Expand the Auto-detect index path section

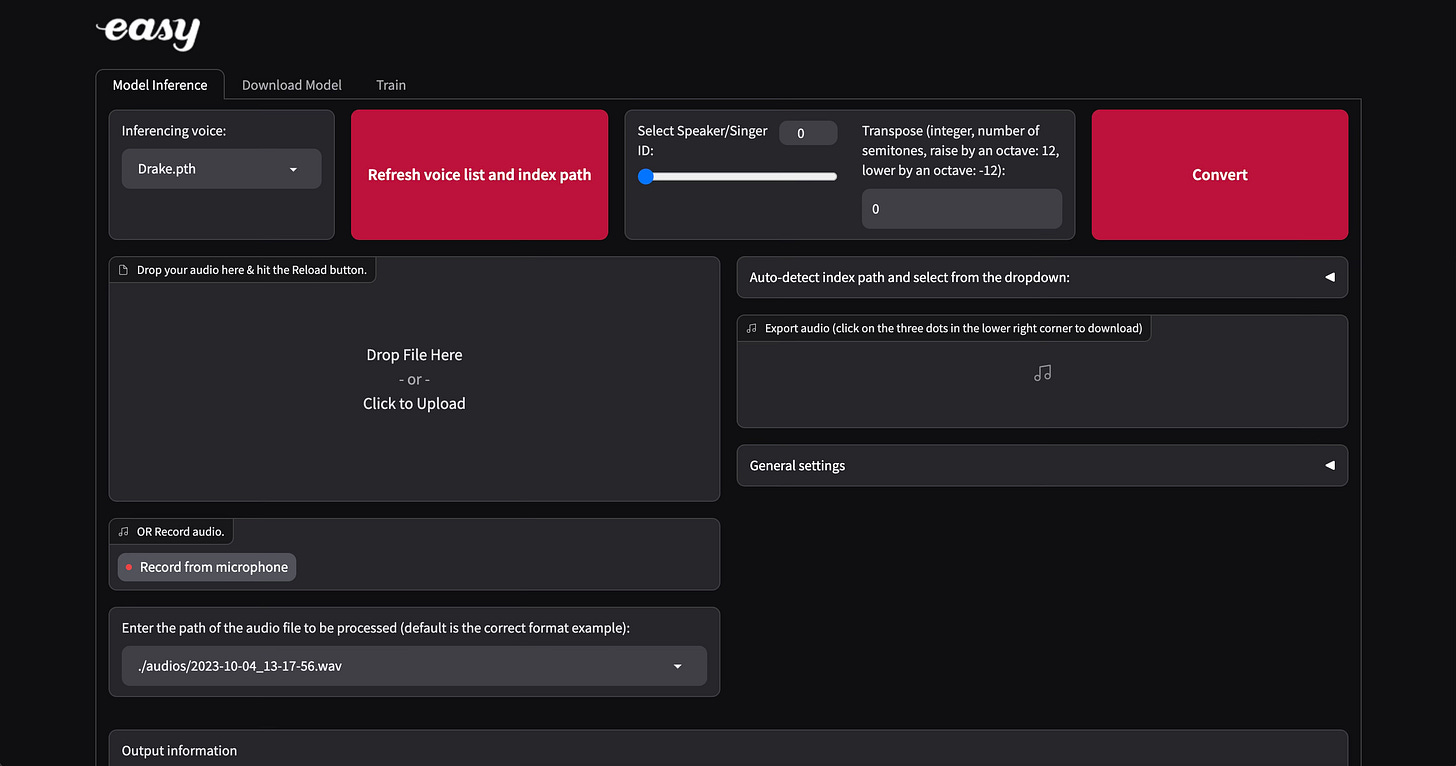click(1329, 277)
